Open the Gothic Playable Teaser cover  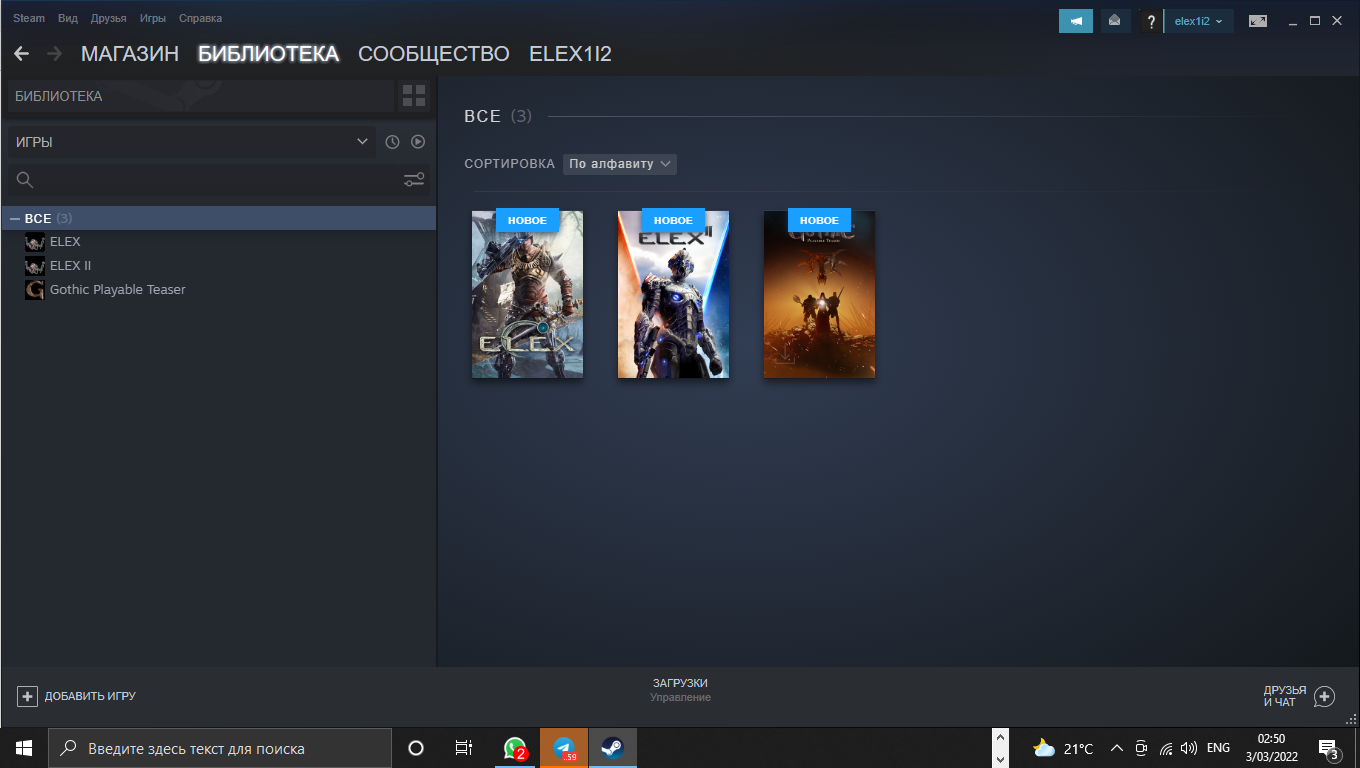coord(819,294)
